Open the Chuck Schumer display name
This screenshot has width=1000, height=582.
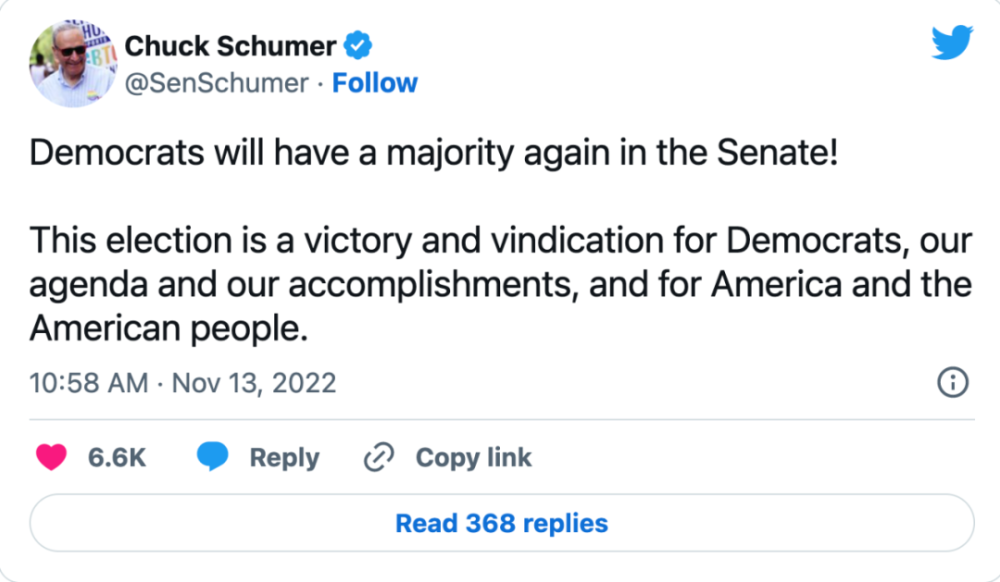tap(230, 46)
